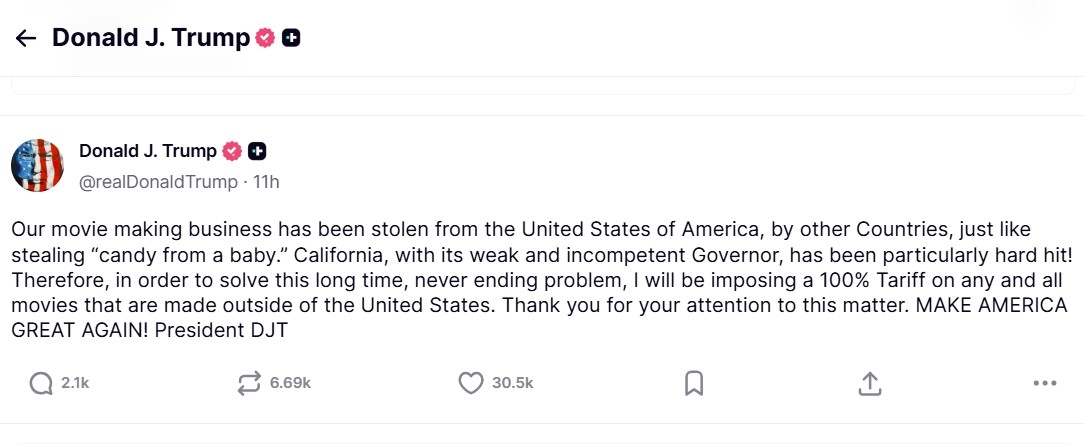Screen dimensions: 1083x444
Task: Click the red verified badge in header
Action: click(x=265, y=38)
